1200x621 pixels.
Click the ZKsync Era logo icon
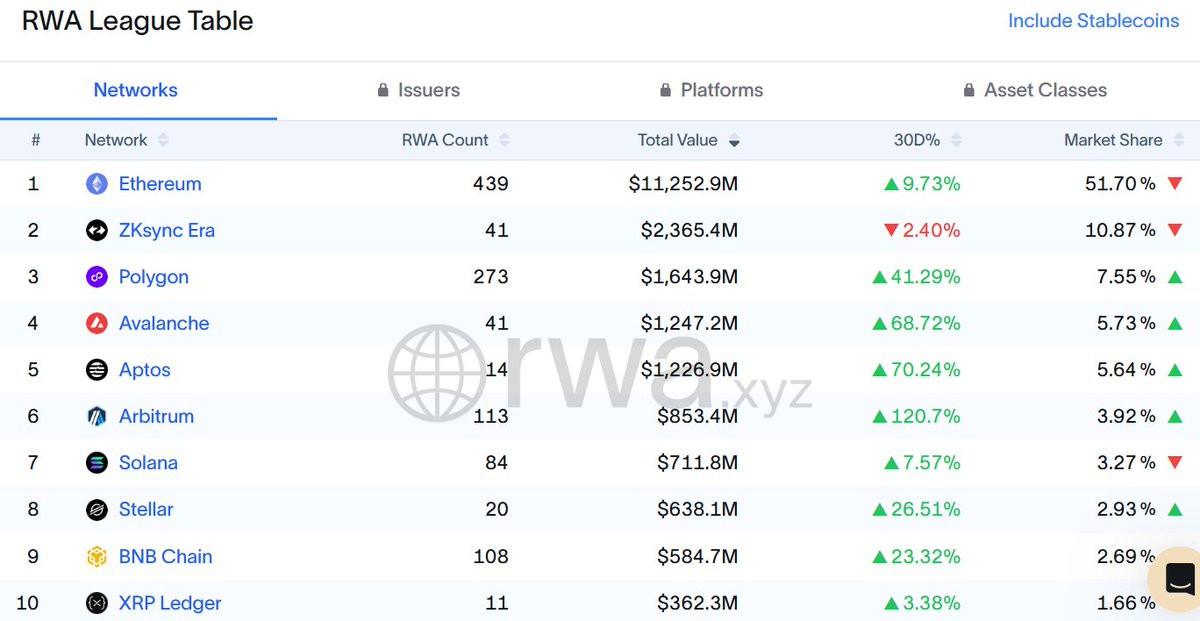(x=97, y=230)
